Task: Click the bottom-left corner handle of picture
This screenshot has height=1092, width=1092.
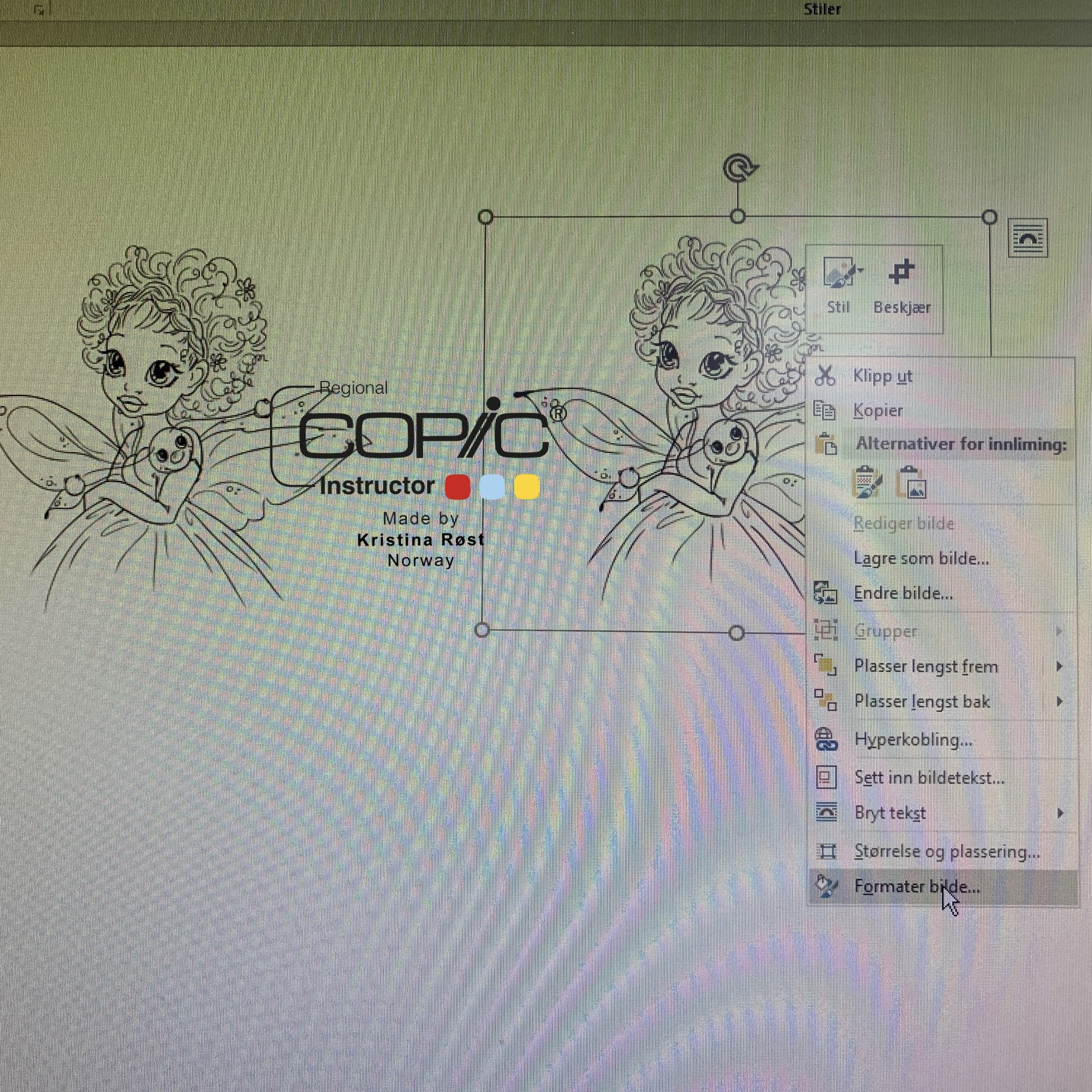Action: pos(482,630)
